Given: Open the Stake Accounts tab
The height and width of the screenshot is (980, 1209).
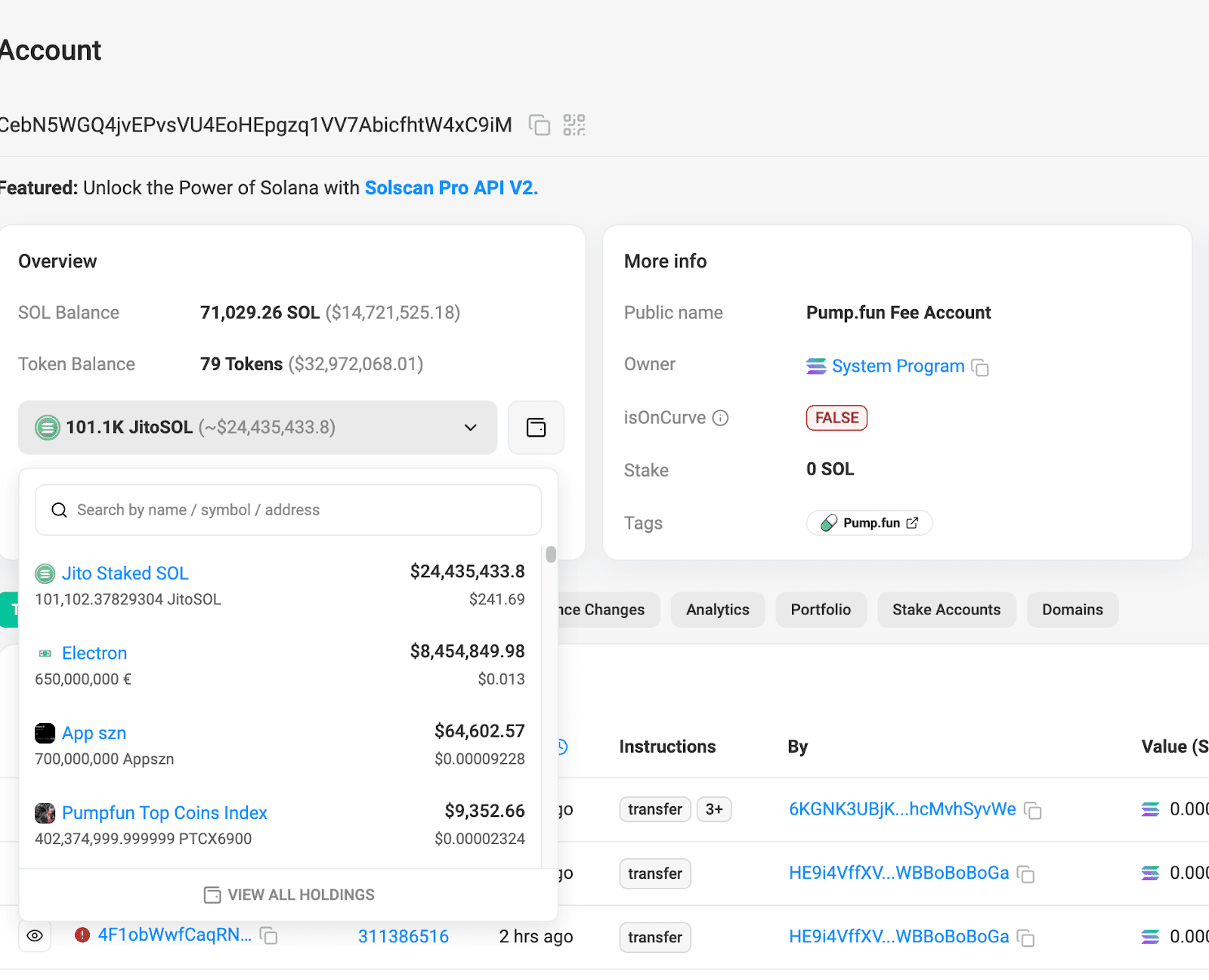Looking at the screenshot, I should click(947, 610).
